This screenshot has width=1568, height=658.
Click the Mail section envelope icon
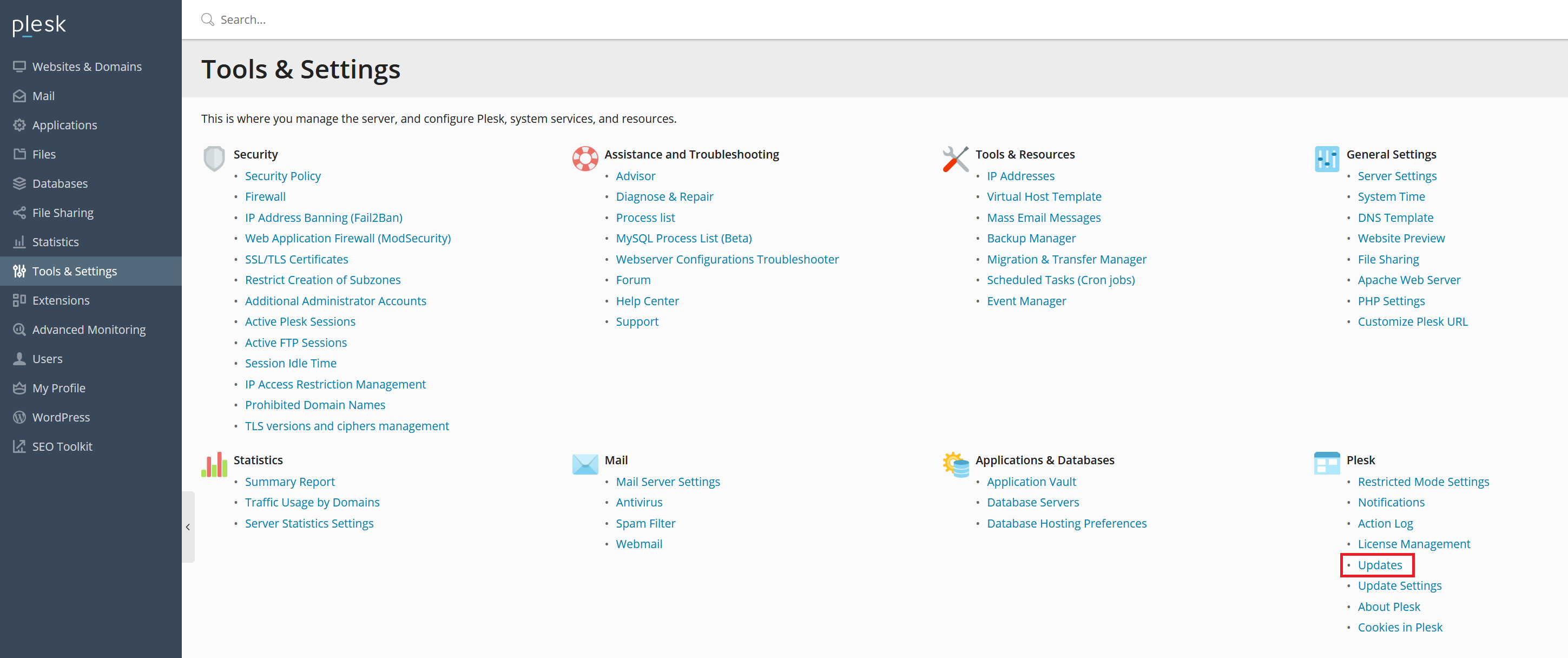(x=585, y=464)
